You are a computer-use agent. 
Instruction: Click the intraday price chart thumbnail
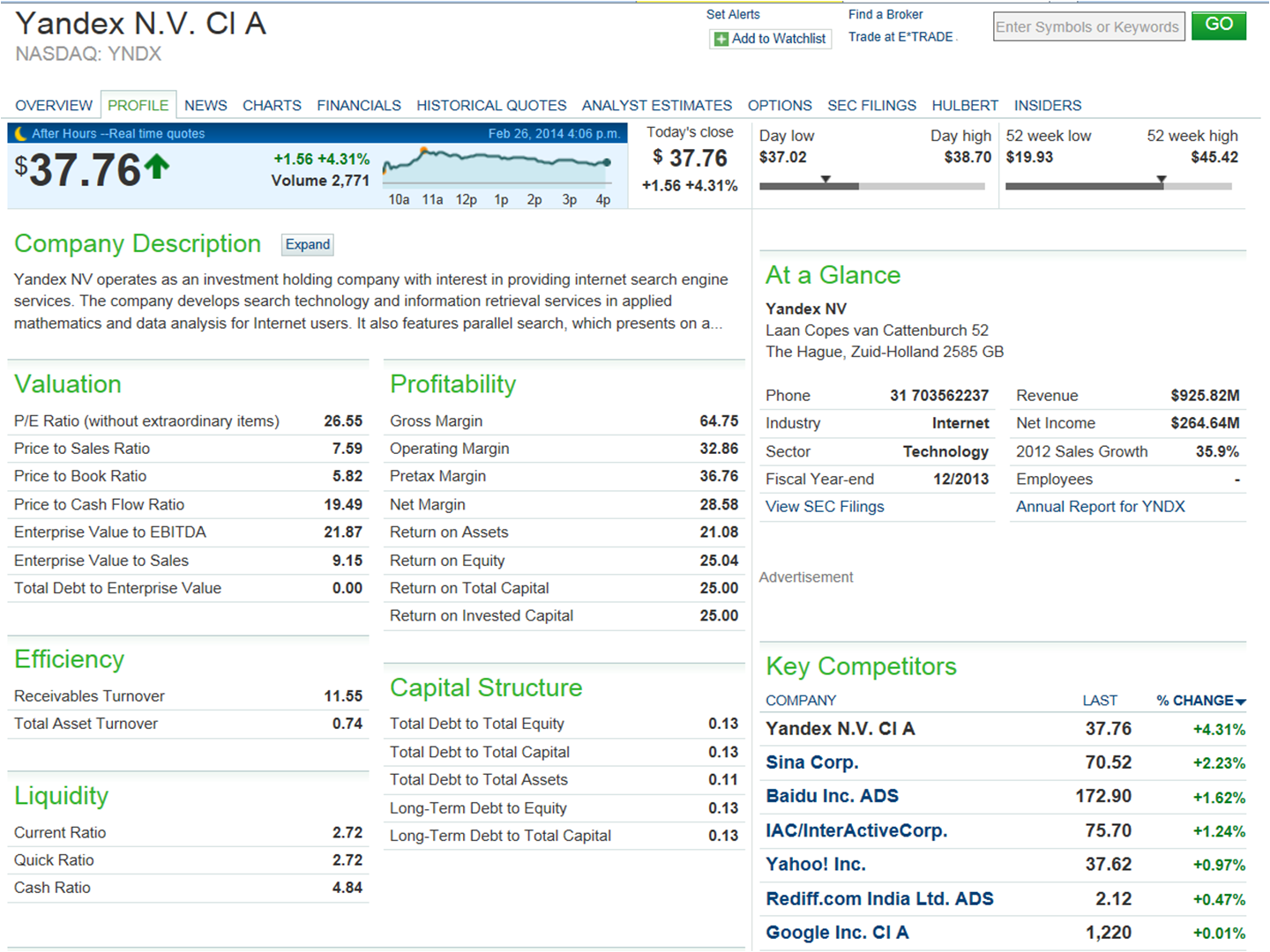pyautogui.click(x=498, y=163)
